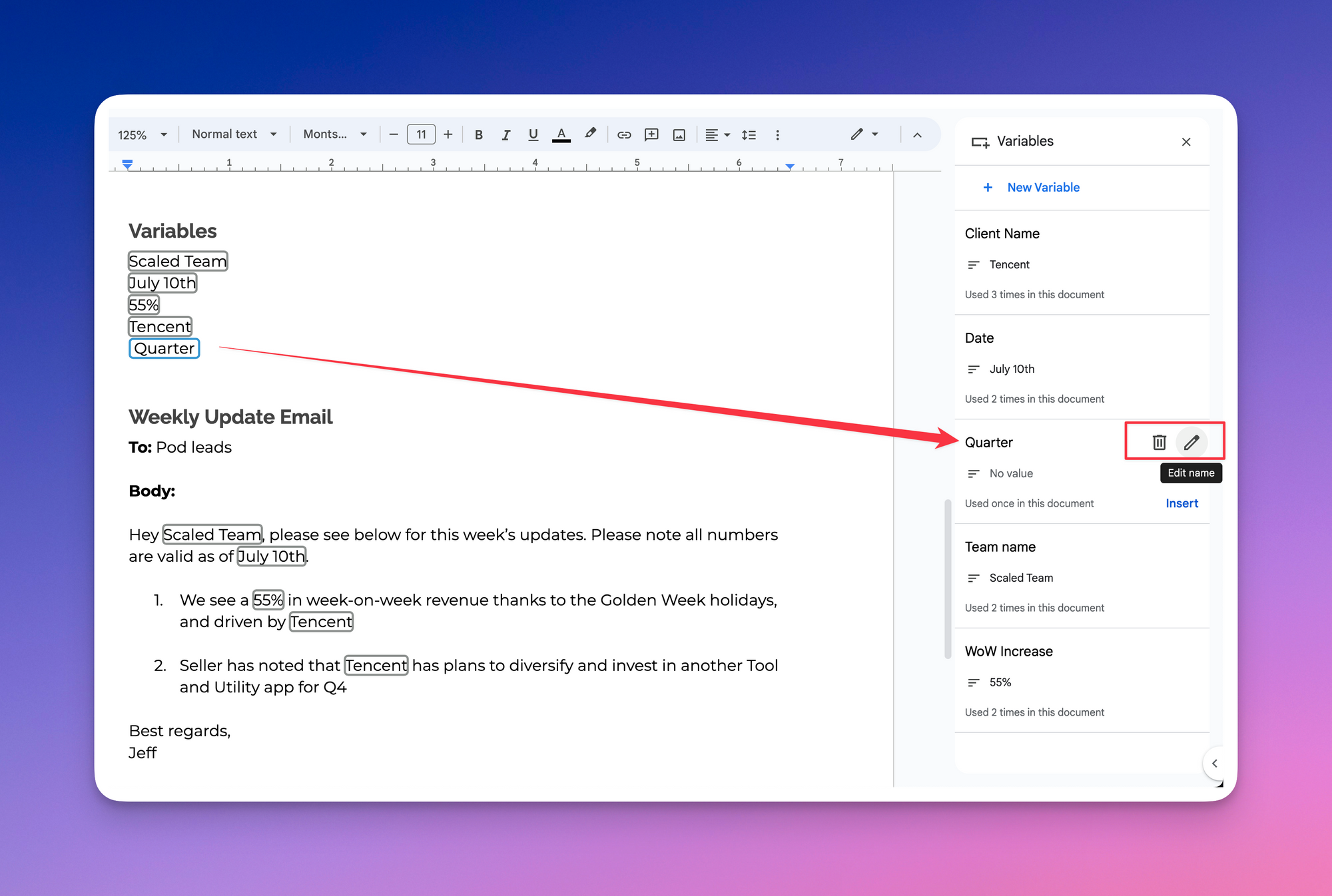This screenshot has height=896, width=1332.
Task: Edit the Quarter variable name
Action: tap(1191, 442)
